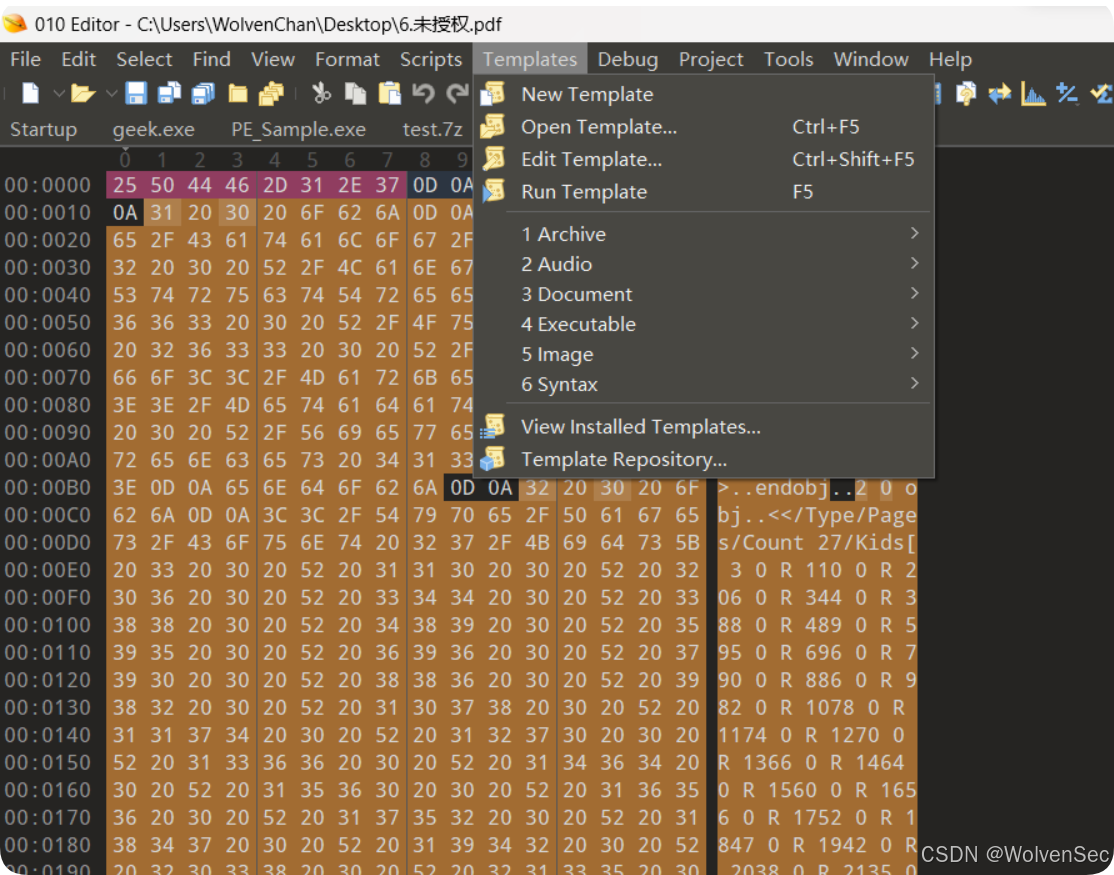Click Run Template menu entry
This screenshot has width=1114, height=875.
pos(703,192)
